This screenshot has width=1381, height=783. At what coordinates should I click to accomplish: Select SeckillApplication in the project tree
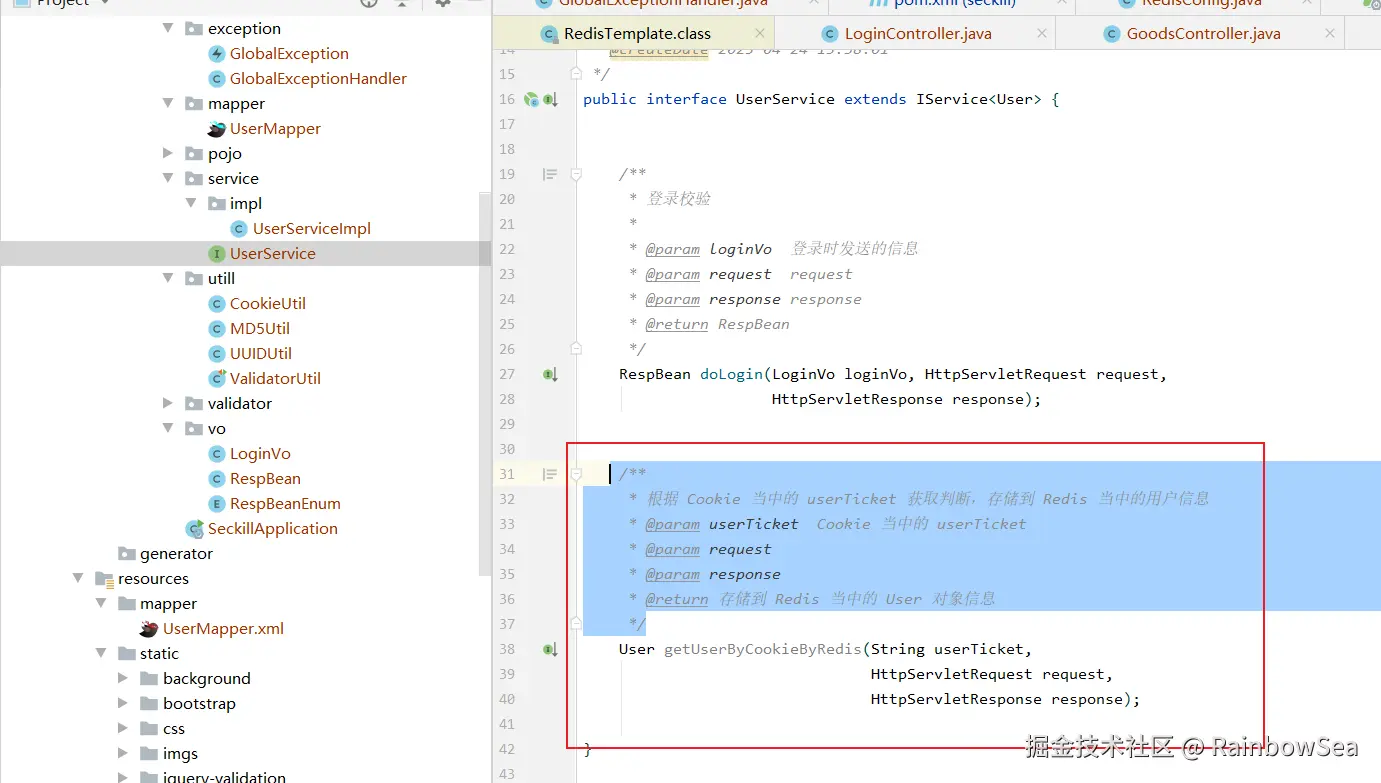point(272,529)
